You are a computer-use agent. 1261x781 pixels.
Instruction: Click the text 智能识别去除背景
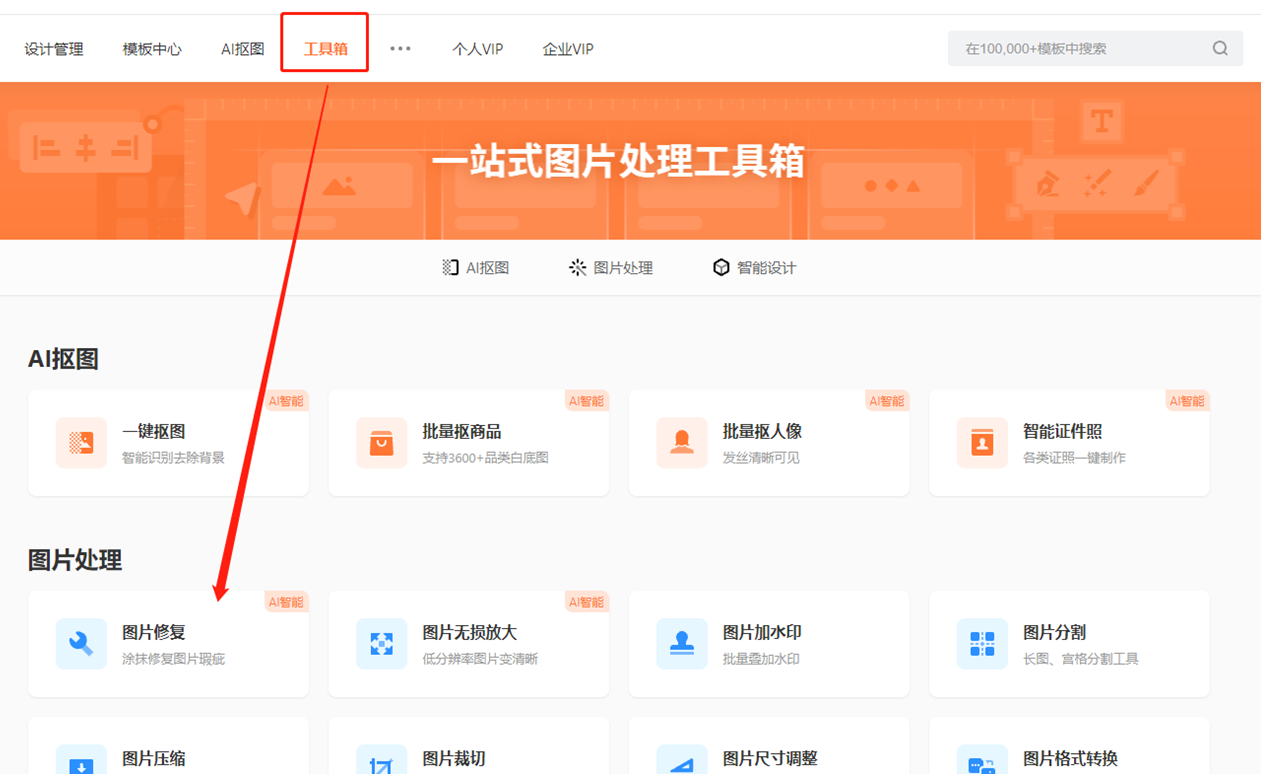(x=173, y=458)
